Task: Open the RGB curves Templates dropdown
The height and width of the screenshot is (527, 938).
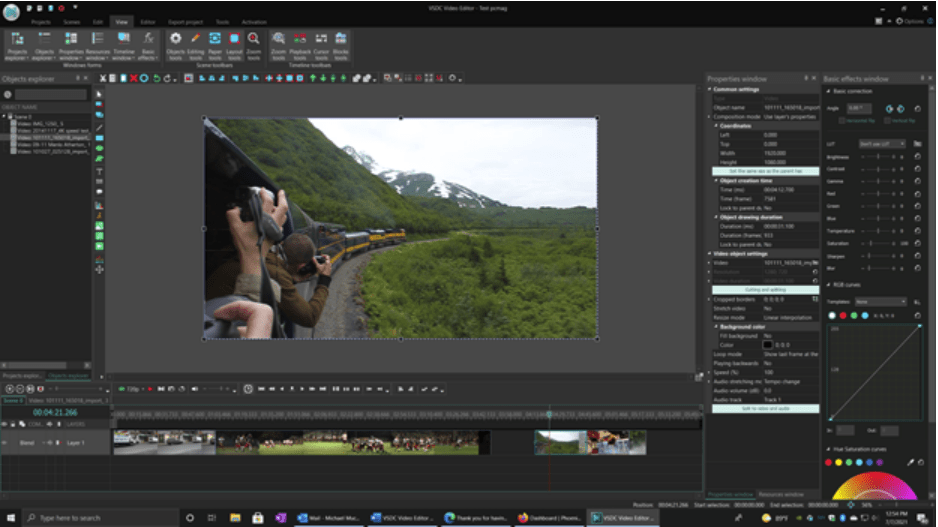Action: [x=882, y=301]
